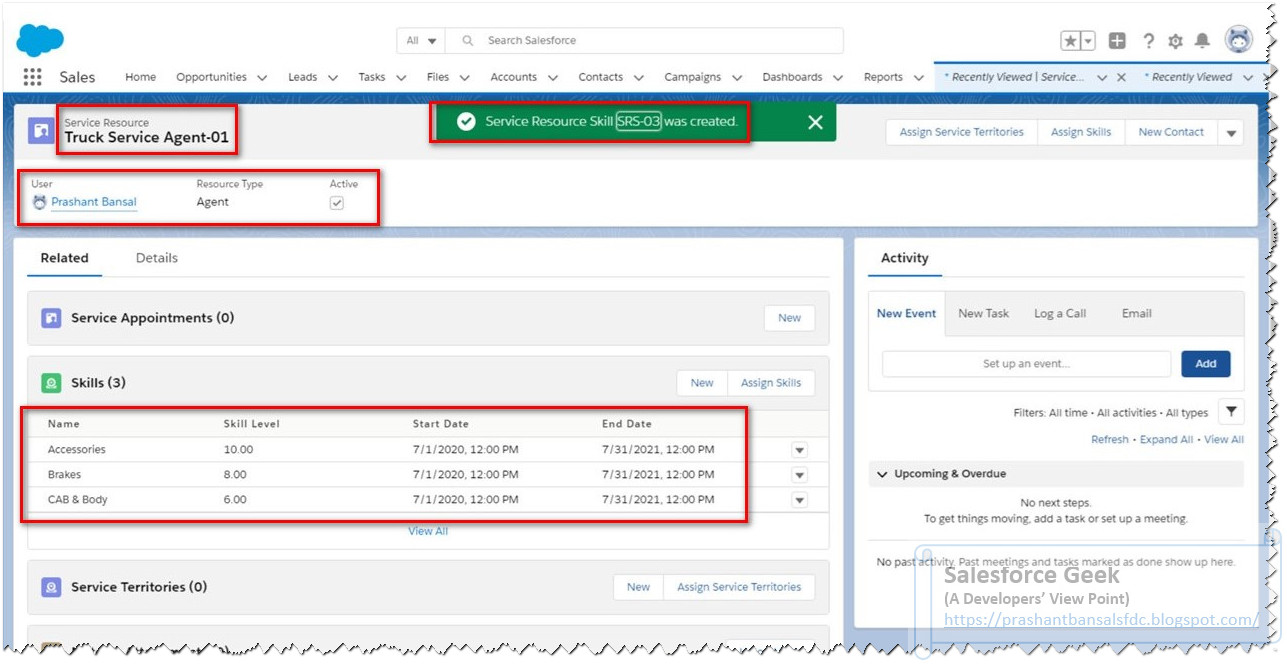Expand the Opportunities tab chevron
Image resolution: width=1287 pixels, height=664 pixels.
[x=262, y=77]
